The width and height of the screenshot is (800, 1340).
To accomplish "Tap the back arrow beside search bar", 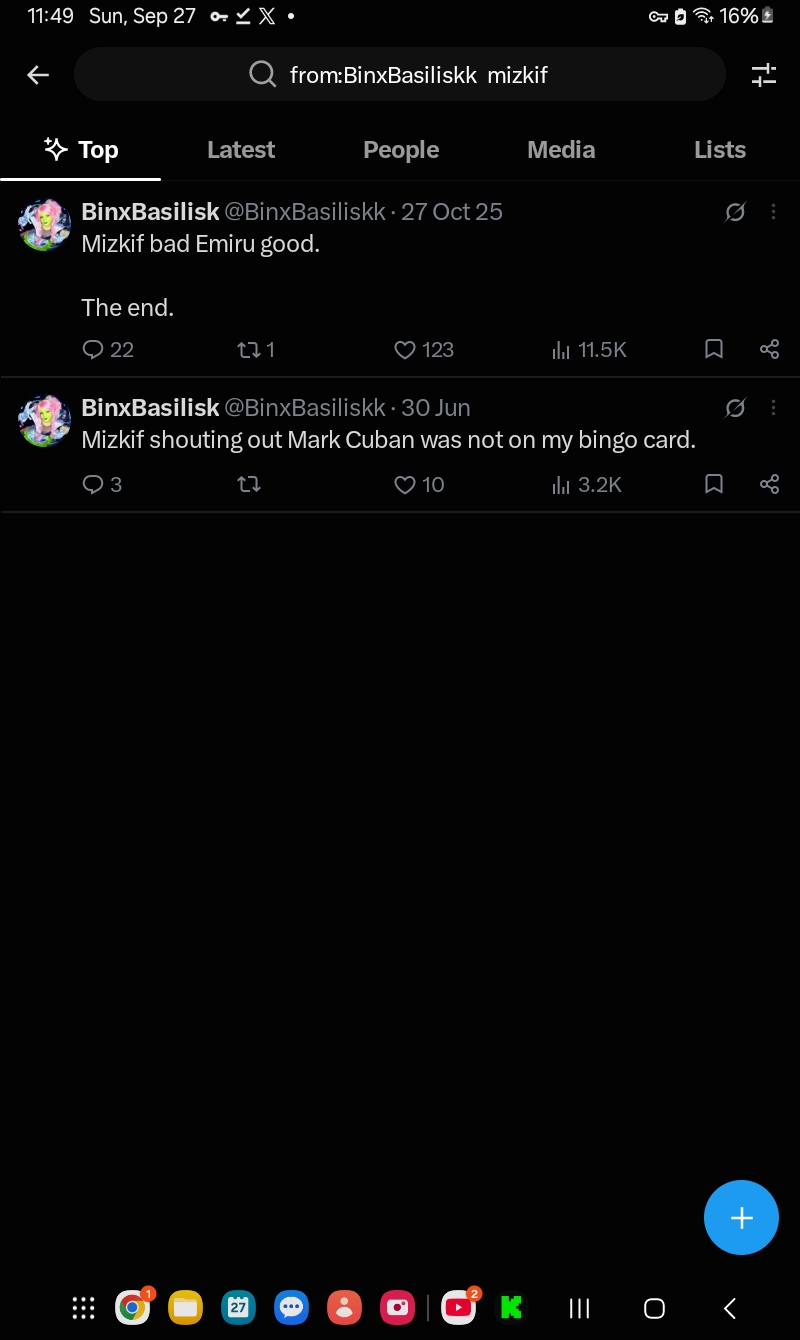I will click(x=38, y=75).
